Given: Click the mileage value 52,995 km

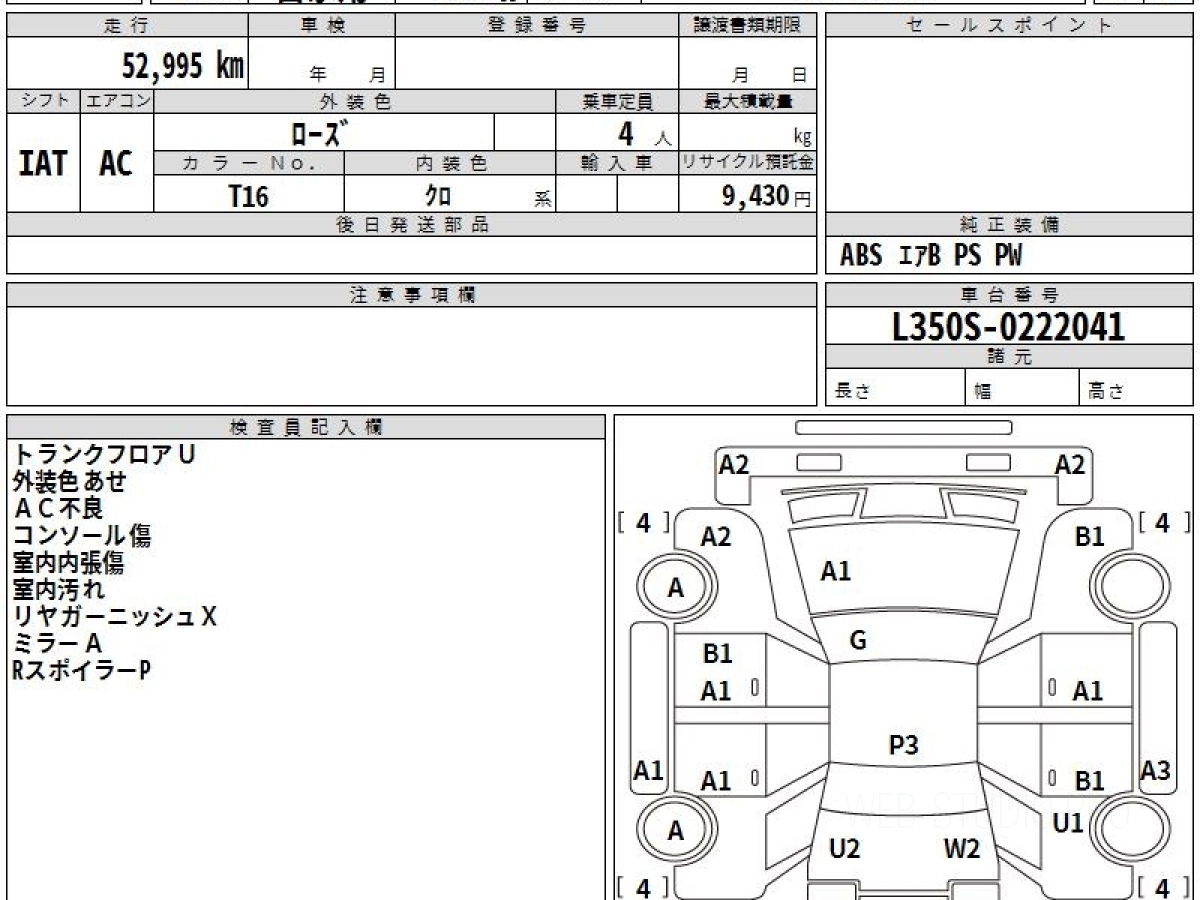Looking at the screenshot, I should pos(183,66).
